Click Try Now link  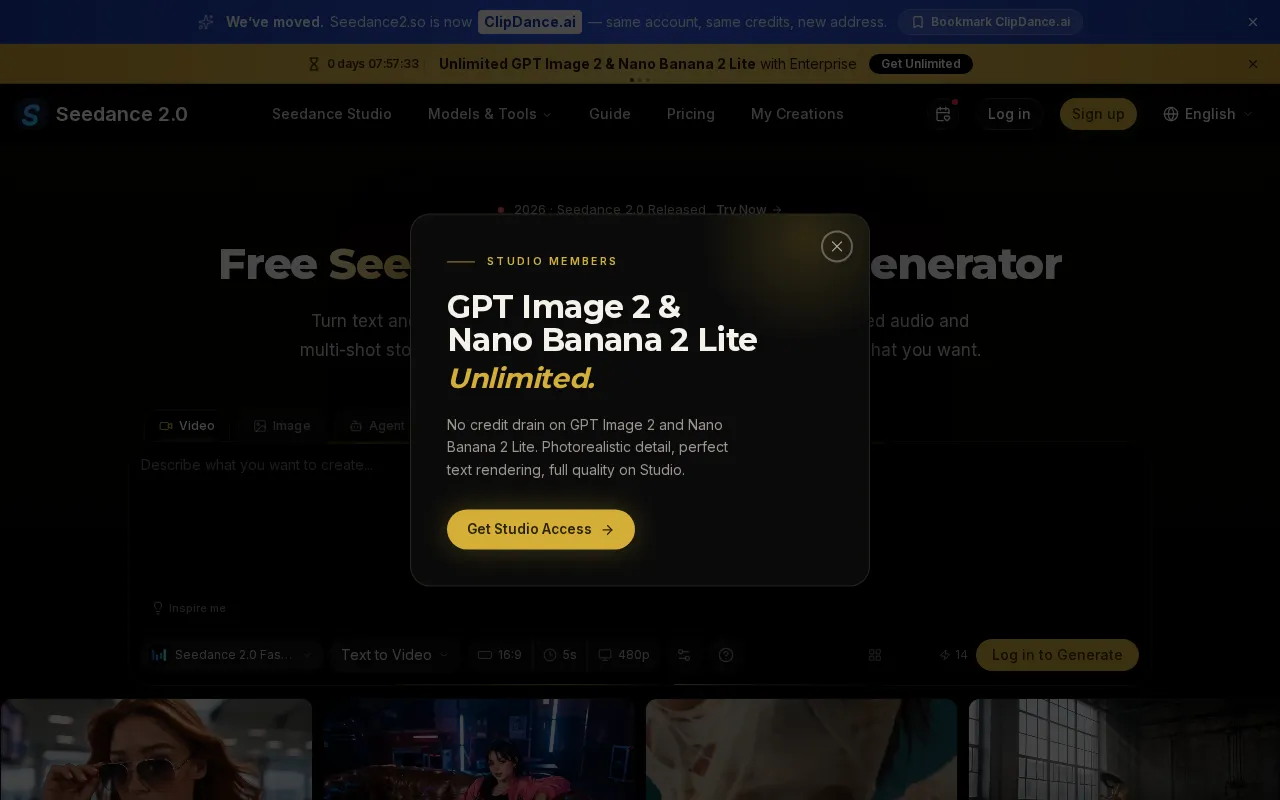click(749, 210)
